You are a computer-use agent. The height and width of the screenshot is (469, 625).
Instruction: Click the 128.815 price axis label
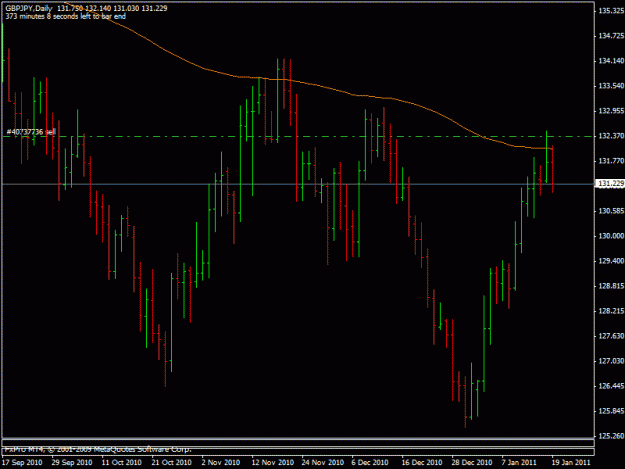[611, 286]
